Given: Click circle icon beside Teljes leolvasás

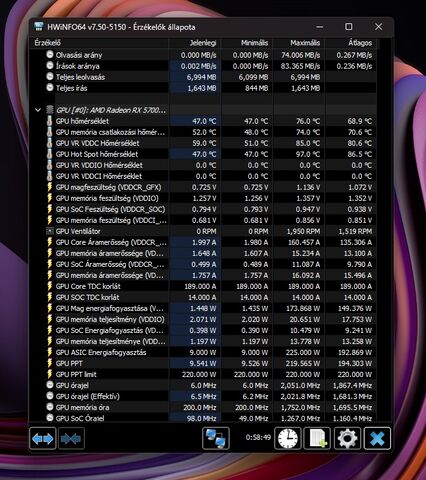Looking at the screenshot, I should click(x=50, y=76).
